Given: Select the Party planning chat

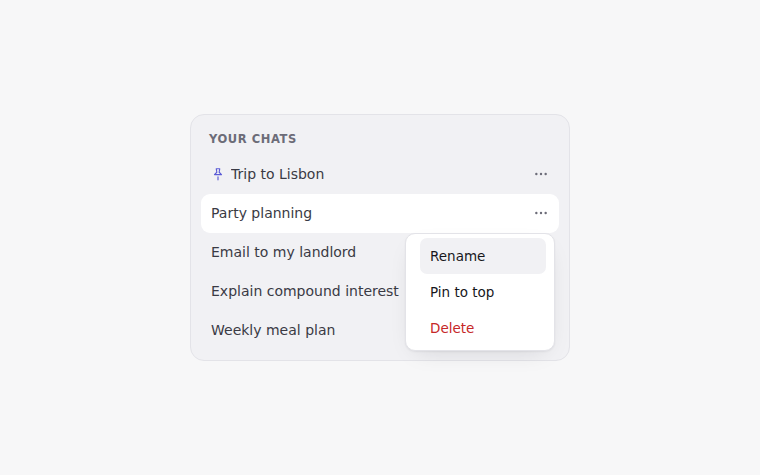Looking at the screenshot, I should (x=380, y=213).
